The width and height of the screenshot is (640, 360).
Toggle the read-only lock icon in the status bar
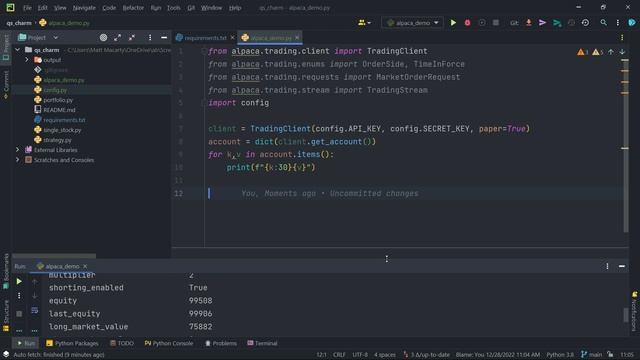[x=610, y=355]
